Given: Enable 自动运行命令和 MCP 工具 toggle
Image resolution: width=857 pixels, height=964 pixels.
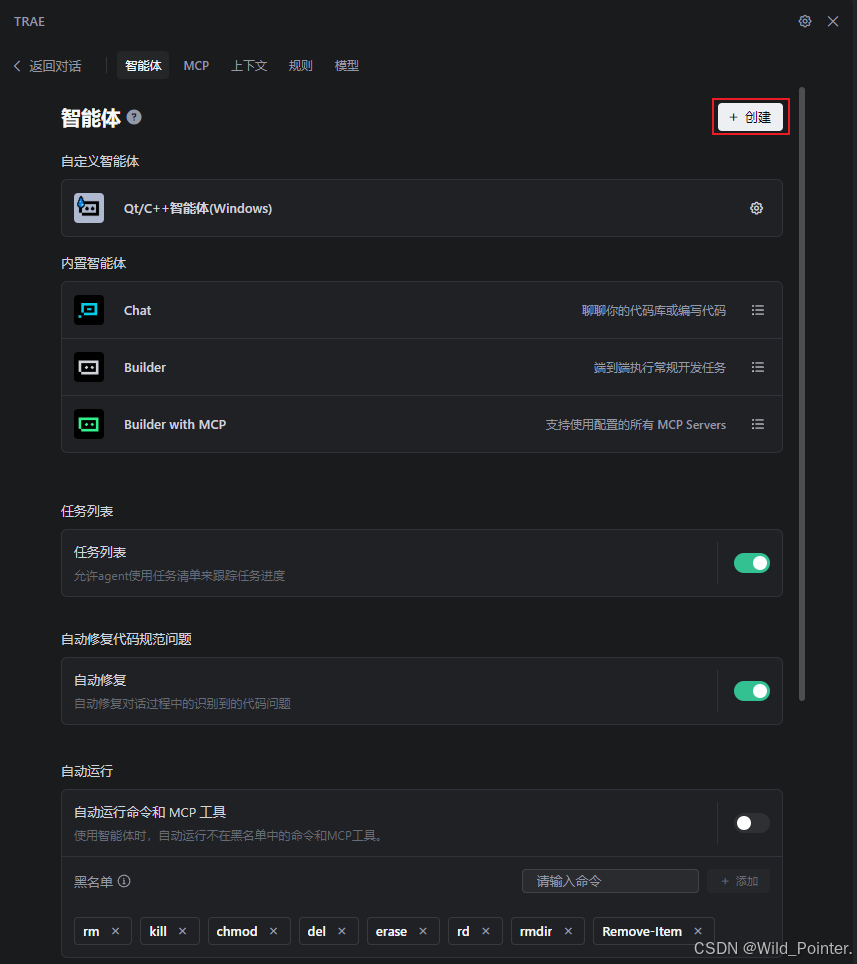Looking at the screenshot, I should pos(751,823).
